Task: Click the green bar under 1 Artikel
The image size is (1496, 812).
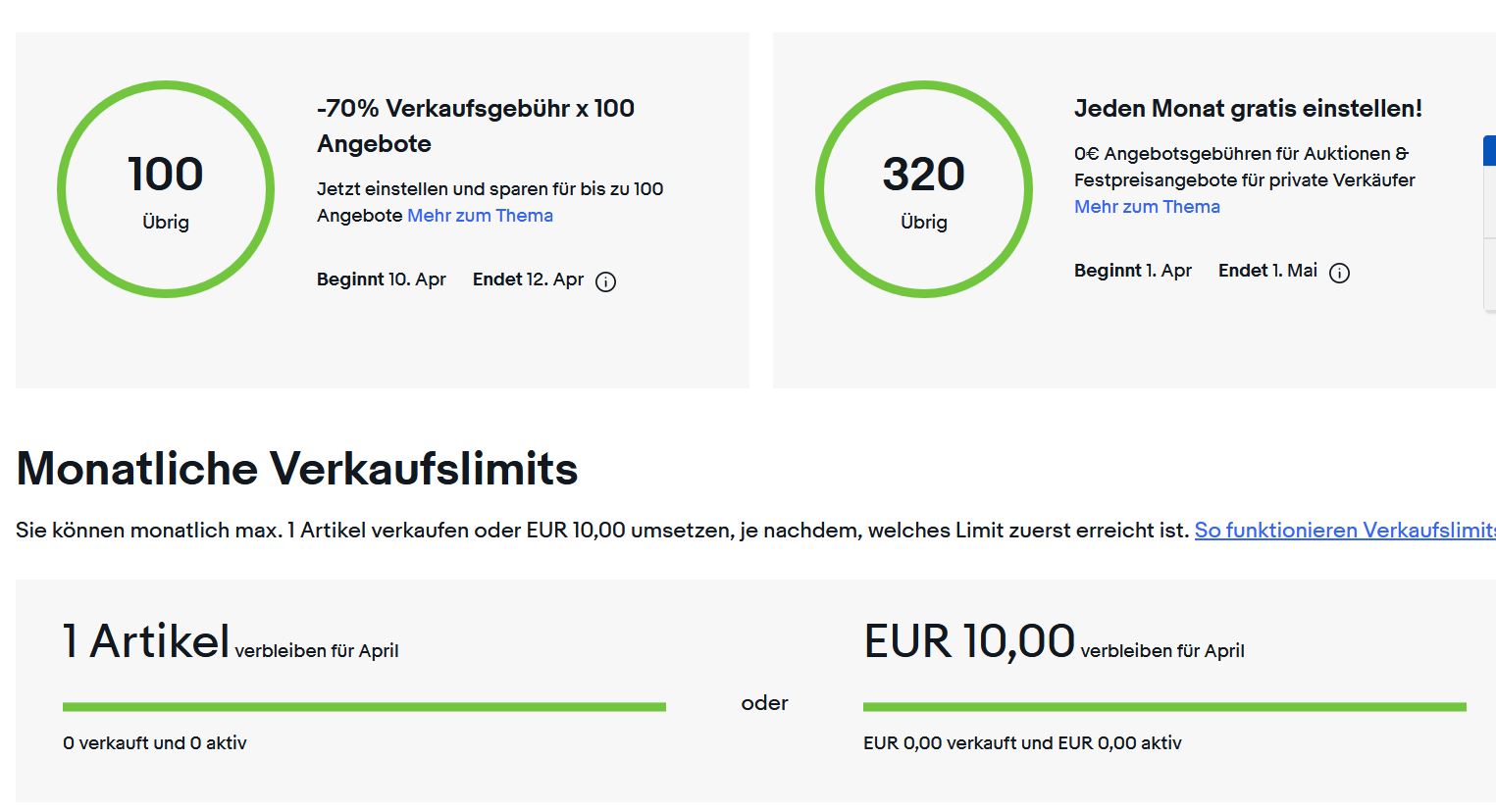Action: [364, 706]
